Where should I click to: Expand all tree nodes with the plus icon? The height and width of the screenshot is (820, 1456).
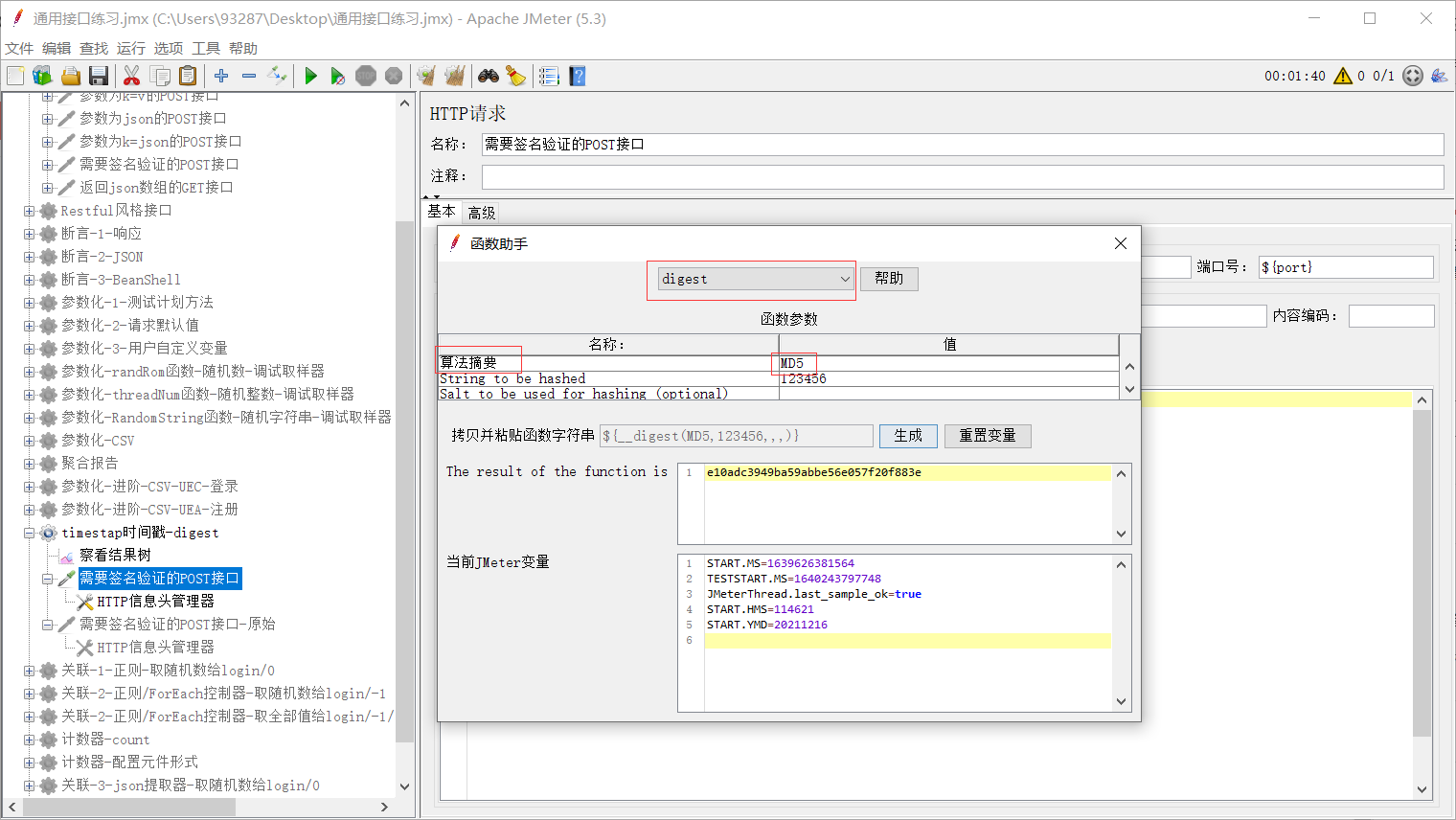coord(221,76)
